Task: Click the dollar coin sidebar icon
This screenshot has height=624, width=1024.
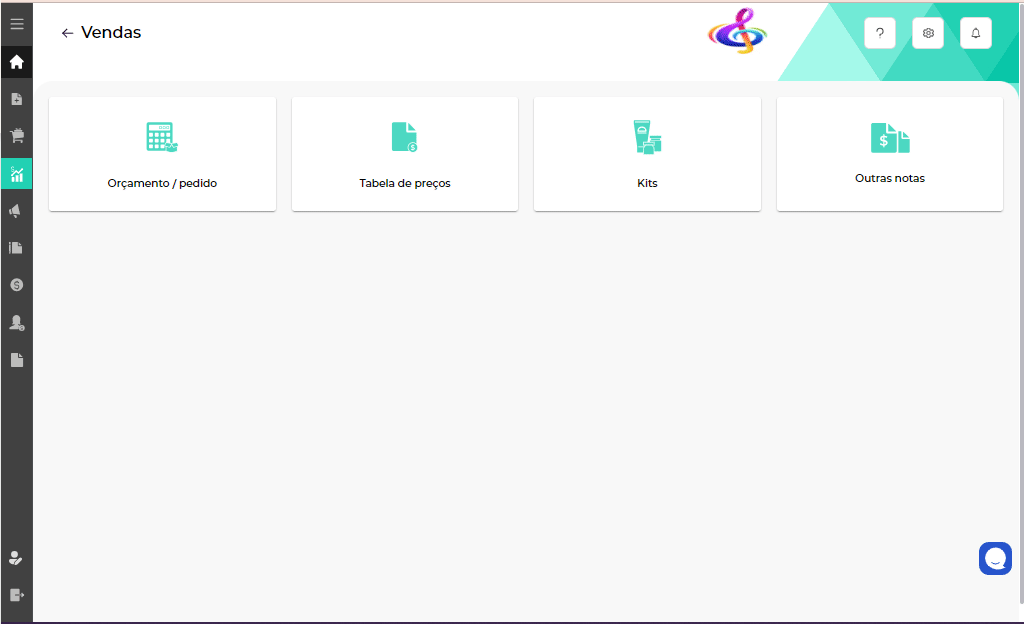Action: pos(16,285)
